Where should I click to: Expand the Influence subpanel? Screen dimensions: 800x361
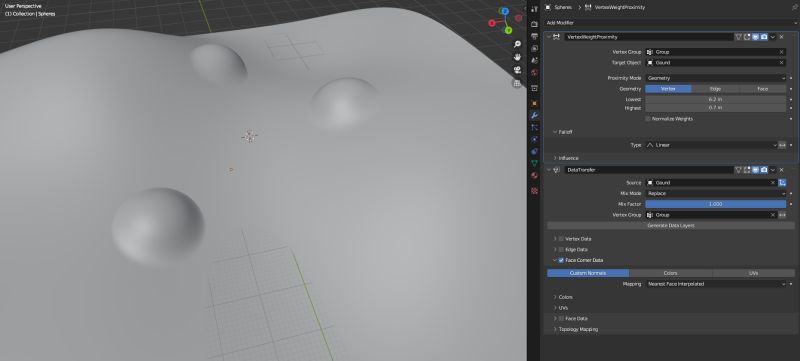tap(555, 158)
